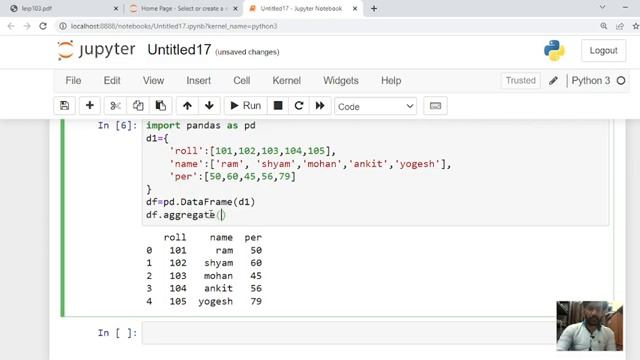
Task: Reload the page
Action: coord(43,26)
